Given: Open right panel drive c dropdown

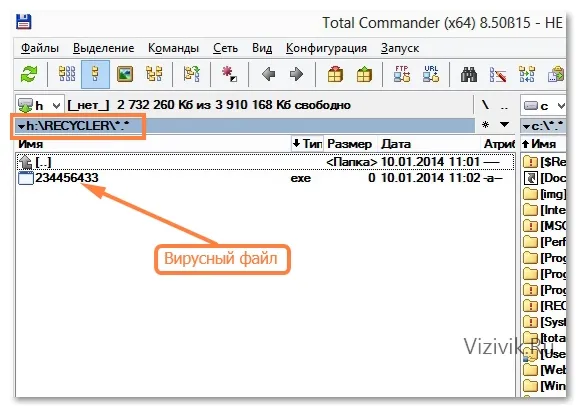Looking at the screenshot, I should (543, 106).
